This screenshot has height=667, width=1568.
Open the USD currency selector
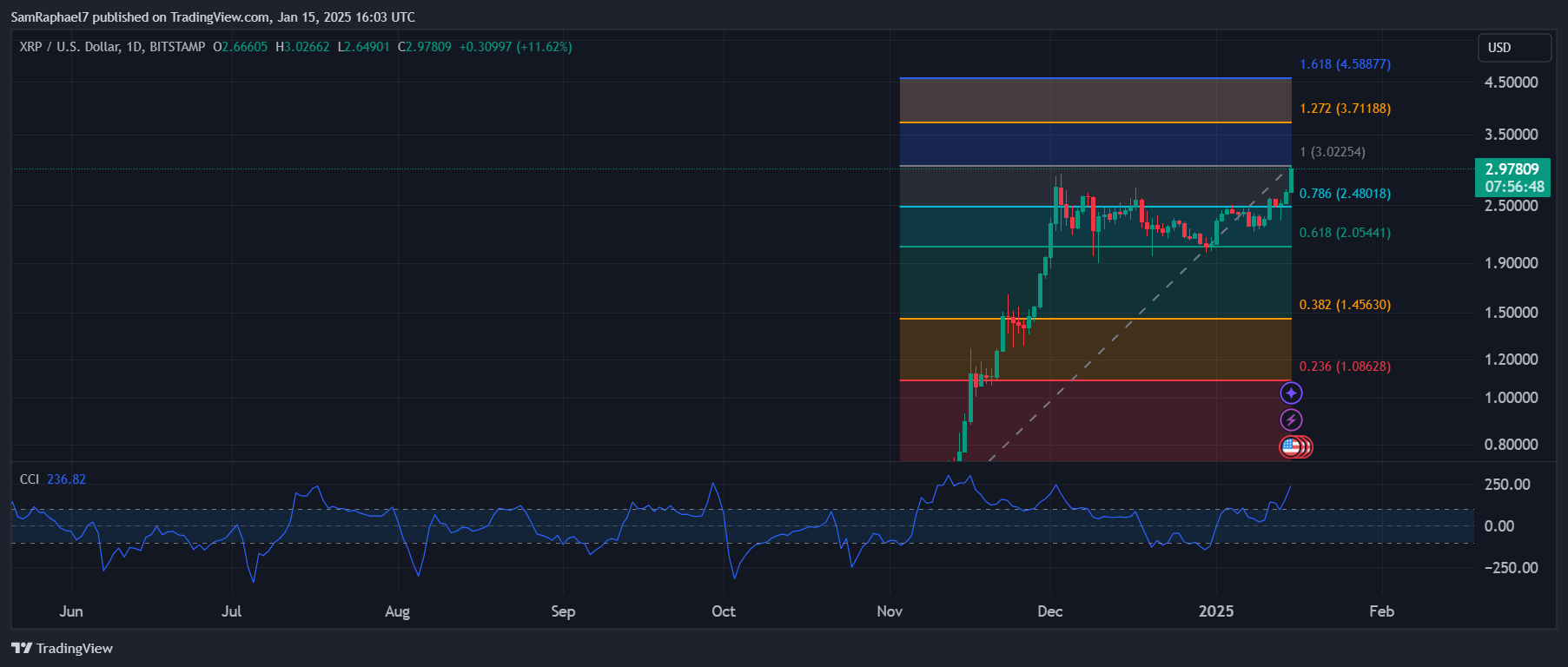(1514, 48)
